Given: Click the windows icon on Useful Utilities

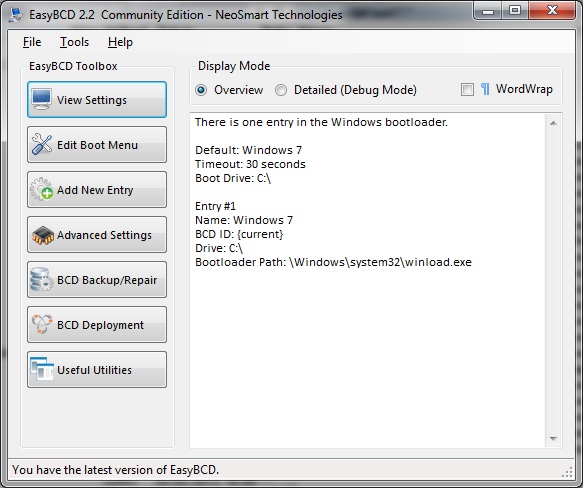Looking at the screenshot, I should coord(42,369).
